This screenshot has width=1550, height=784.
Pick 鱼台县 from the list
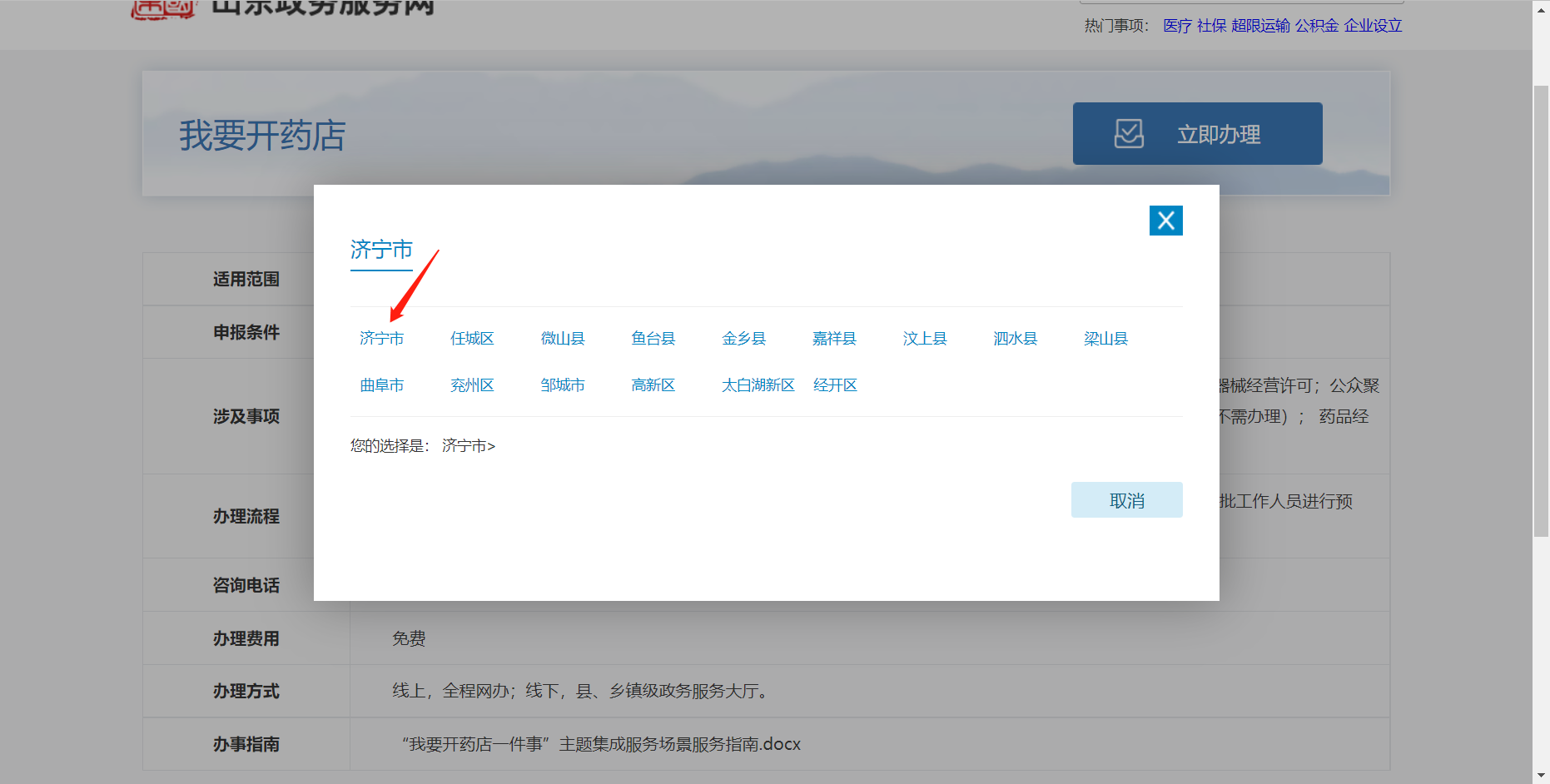click(653, 339)
